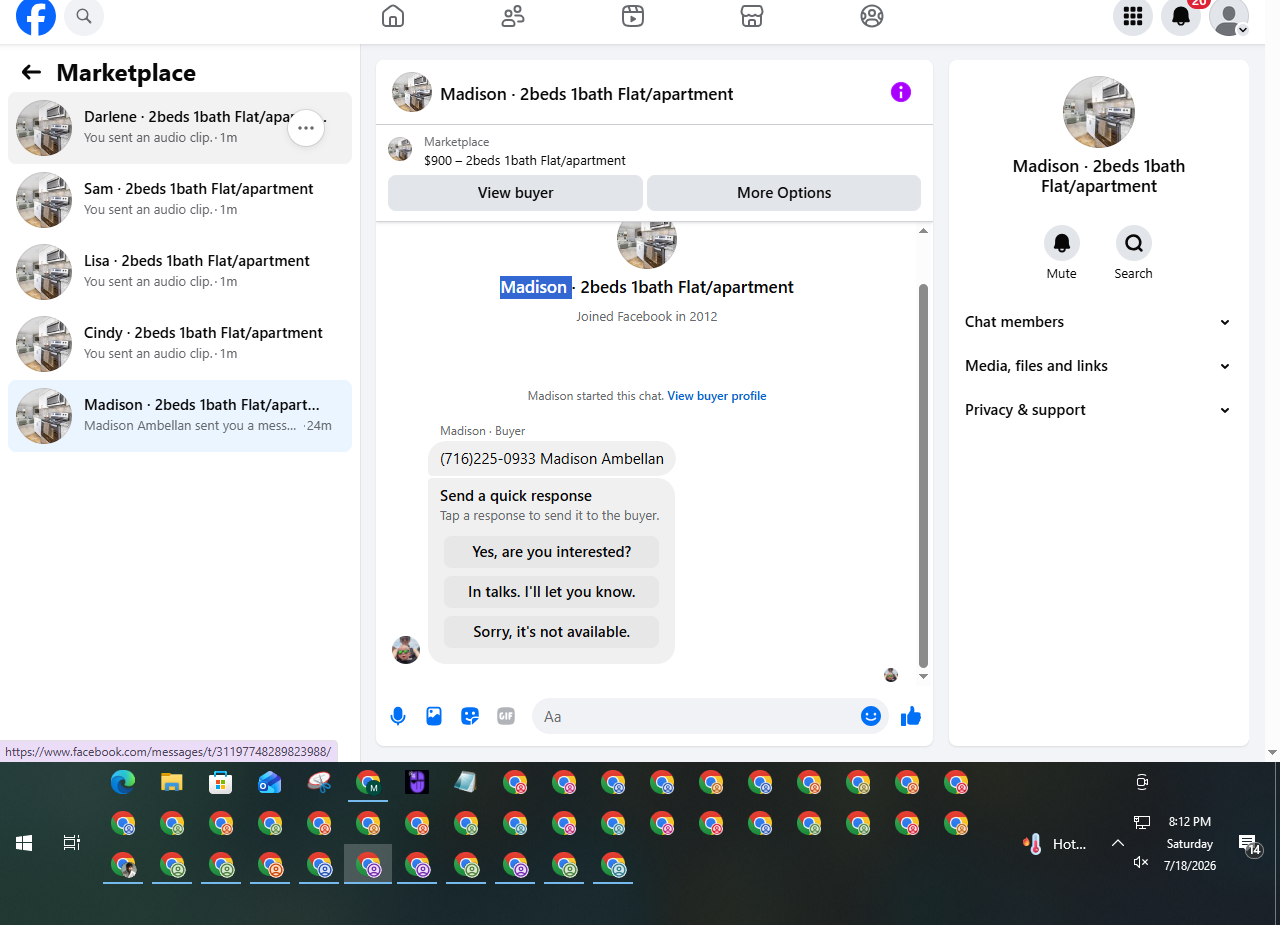The width and height of the screenshot is (1280, 925).
Task: Show hidden system tray icons
Action: [1118, 843]
